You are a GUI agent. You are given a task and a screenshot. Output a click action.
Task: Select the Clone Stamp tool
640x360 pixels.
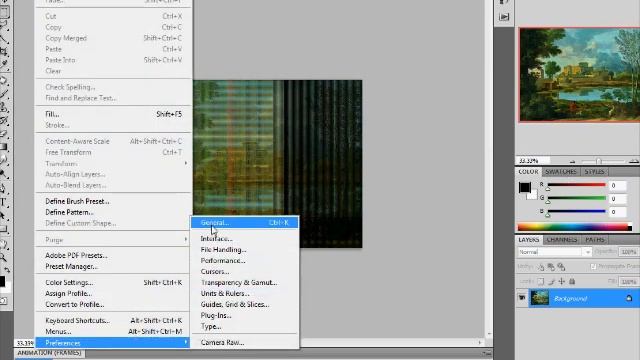click(x=4, y=107)
